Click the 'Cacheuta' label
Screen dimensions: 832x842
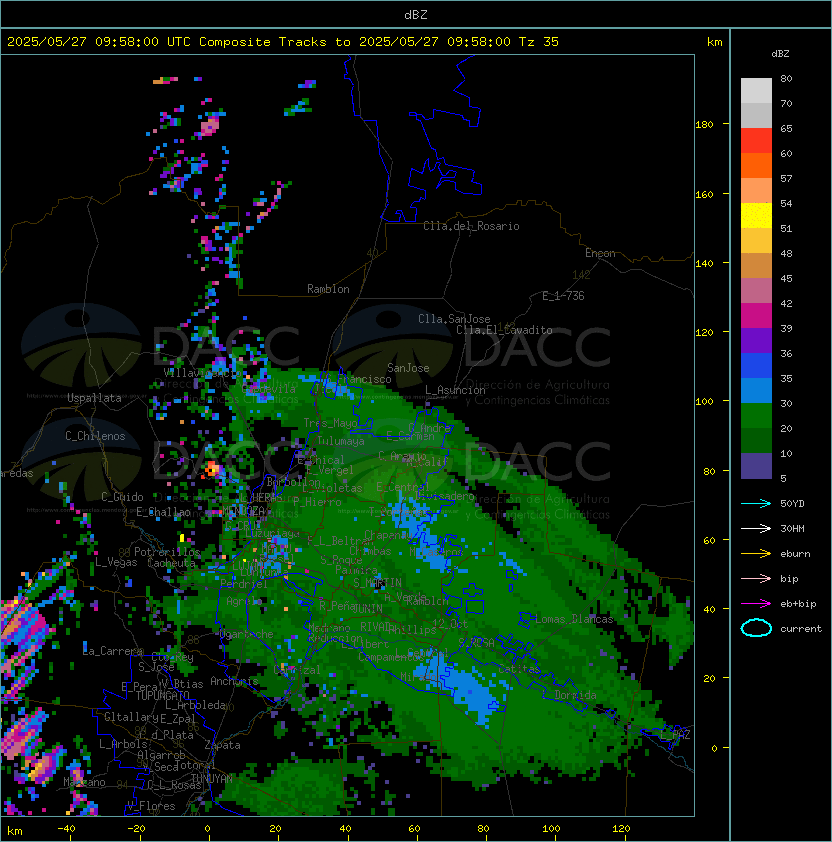[x=171, y=563]
